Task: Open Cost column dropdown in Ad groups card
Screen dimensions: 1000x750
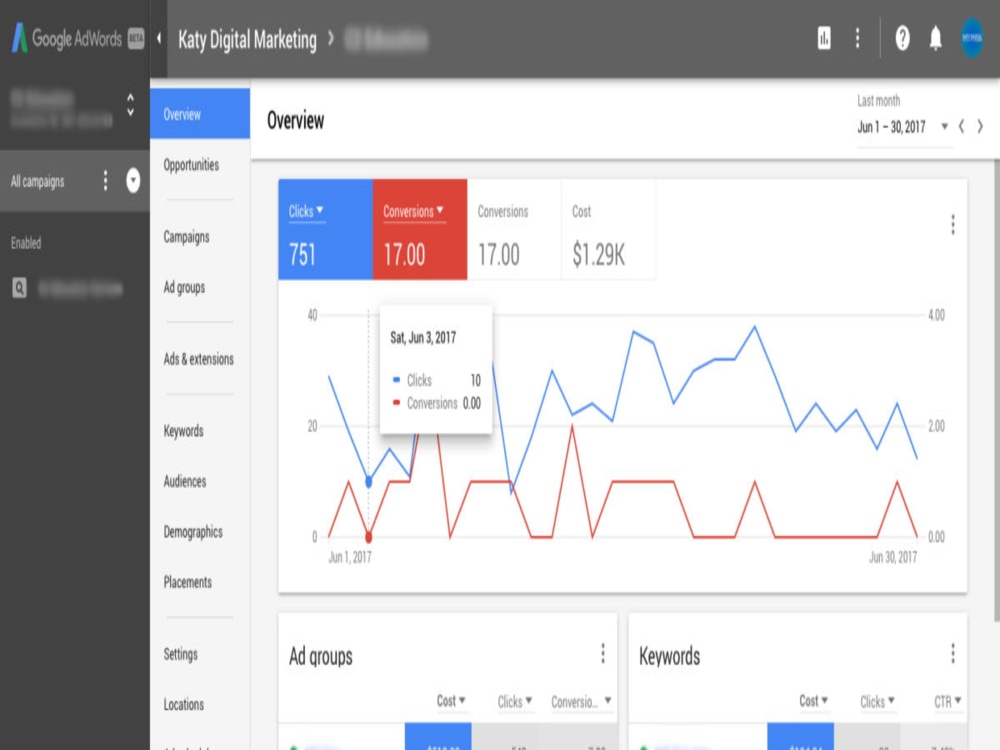Action: [451, 701]
